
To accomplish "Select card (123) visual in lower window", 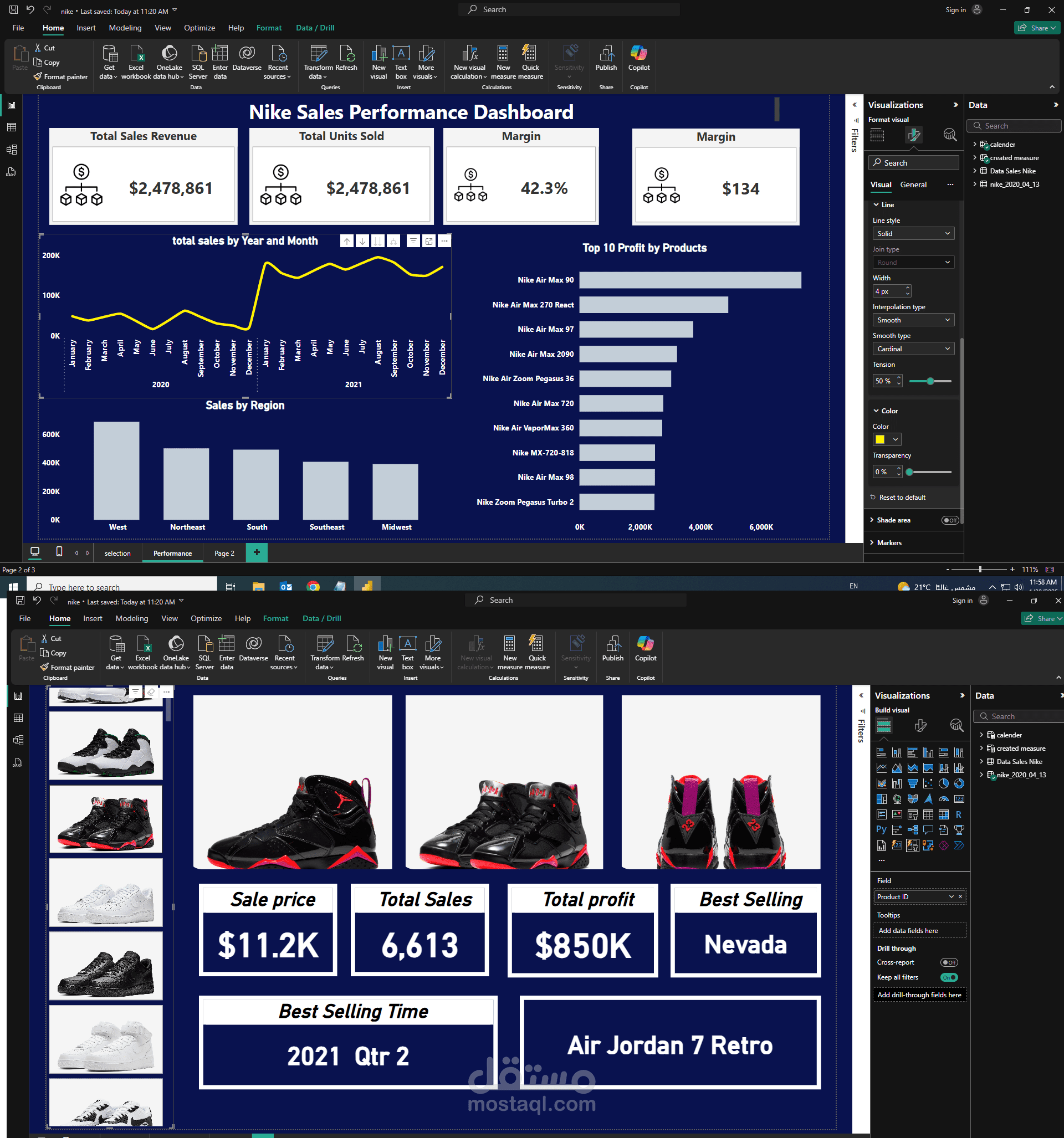I will click(959, 799).
